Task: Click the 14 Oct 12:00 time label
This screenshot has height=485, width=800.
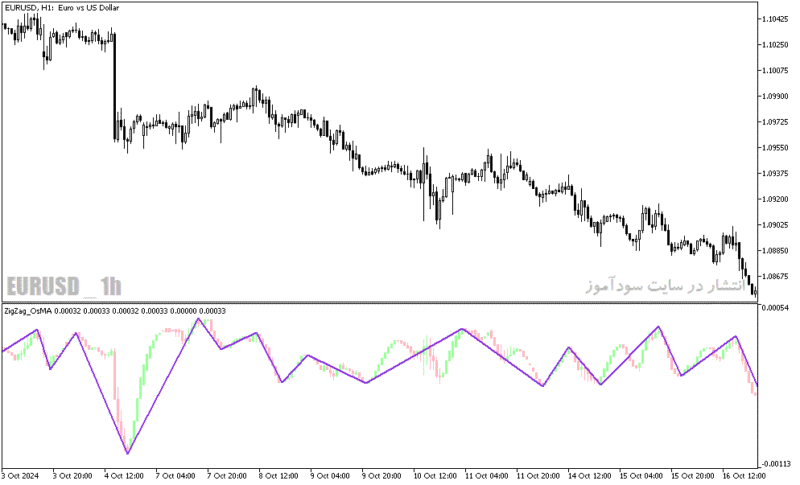Action: 588,476
